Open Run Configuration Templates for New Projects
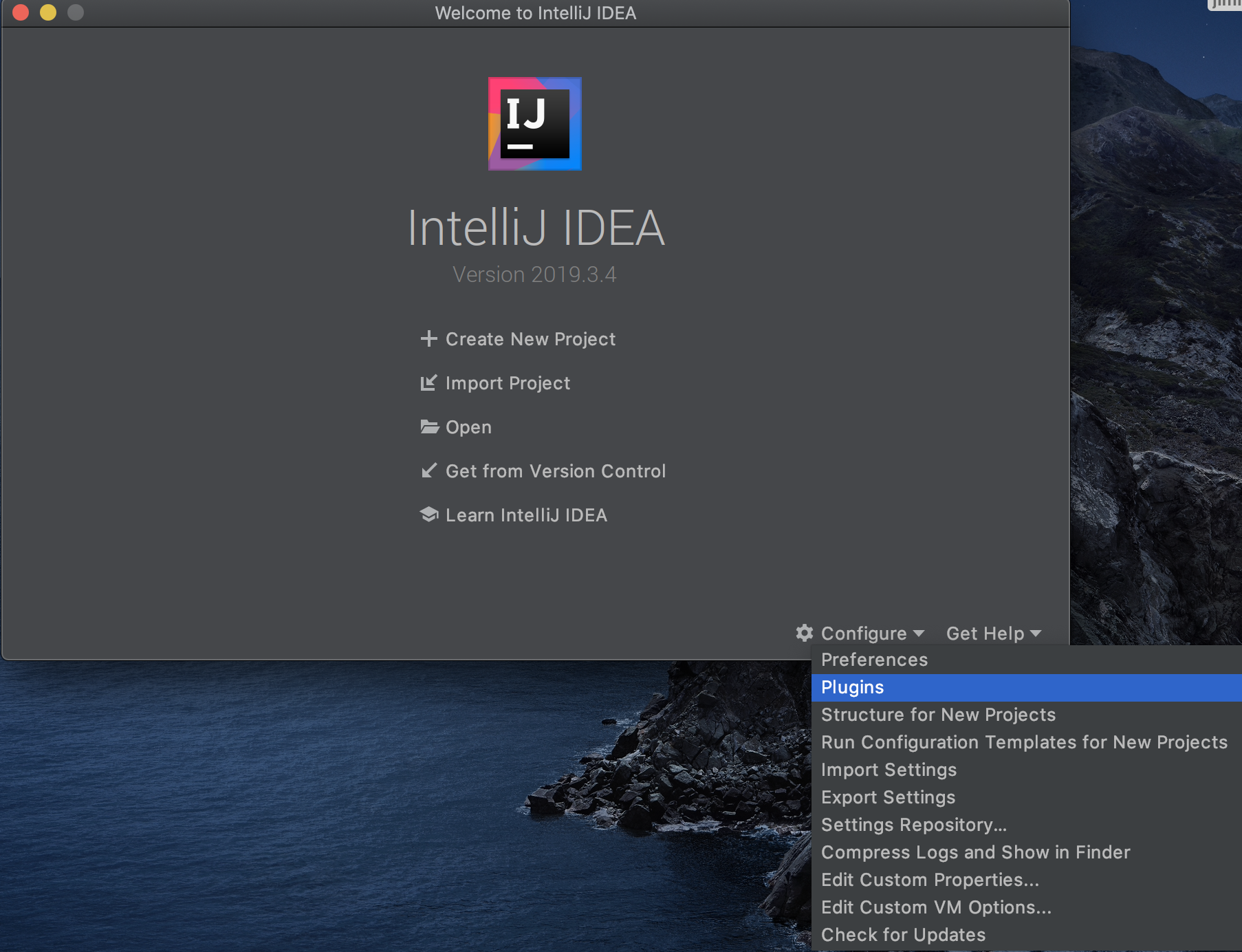This screenshot has width=1242, height=952. tap(1027, 742)
